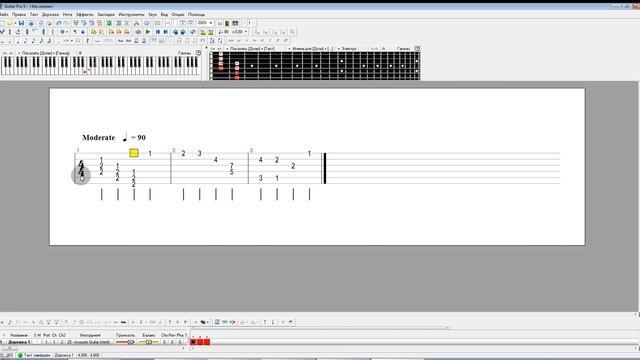
Task: Click keyboard panel corner toggle icon
Action: (198, 53)
